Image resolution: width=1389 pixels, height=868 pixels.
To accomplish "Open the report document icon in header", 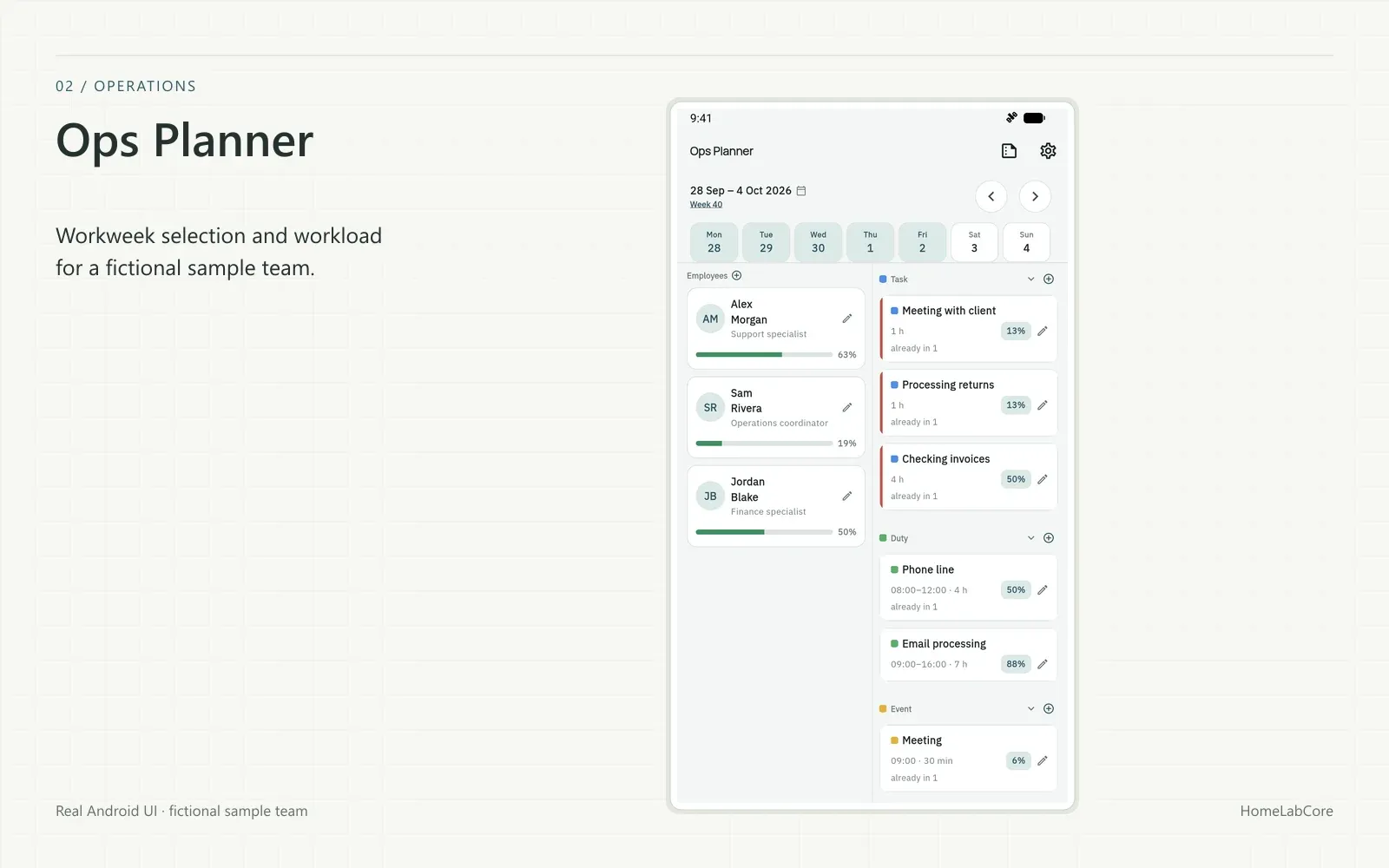I will (x=1009, y=151).
